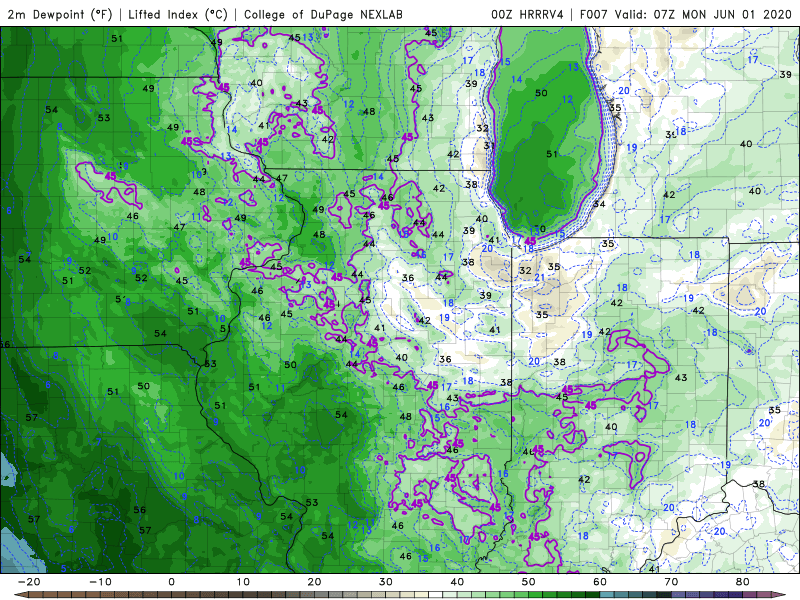
Task: Click the black dewpoint value "31"
Action: pyautogui.click(x=490, y=145)
